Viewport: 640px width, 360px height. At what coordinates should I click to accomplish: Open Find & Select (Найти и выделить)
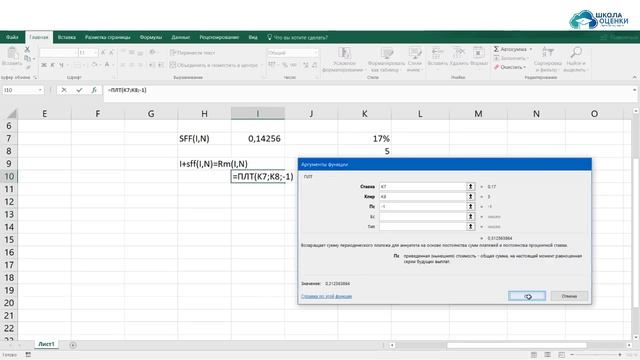coord(575,60)
